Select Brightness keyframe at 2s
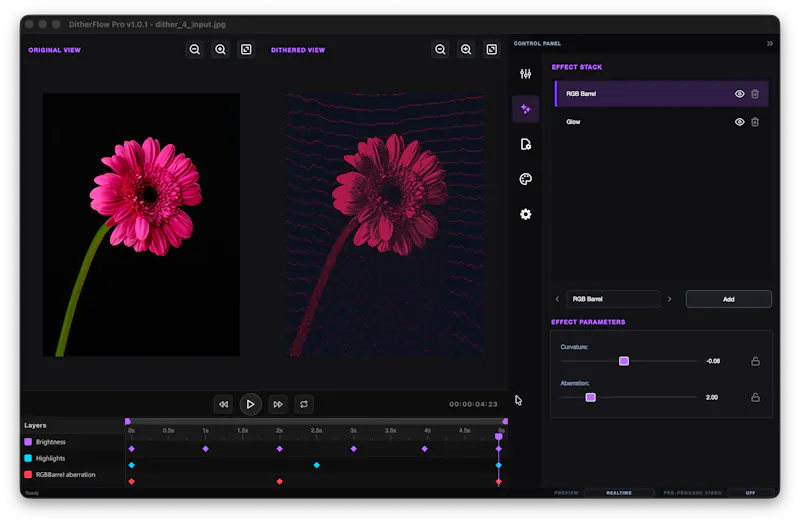 click(x=280, y=449)
